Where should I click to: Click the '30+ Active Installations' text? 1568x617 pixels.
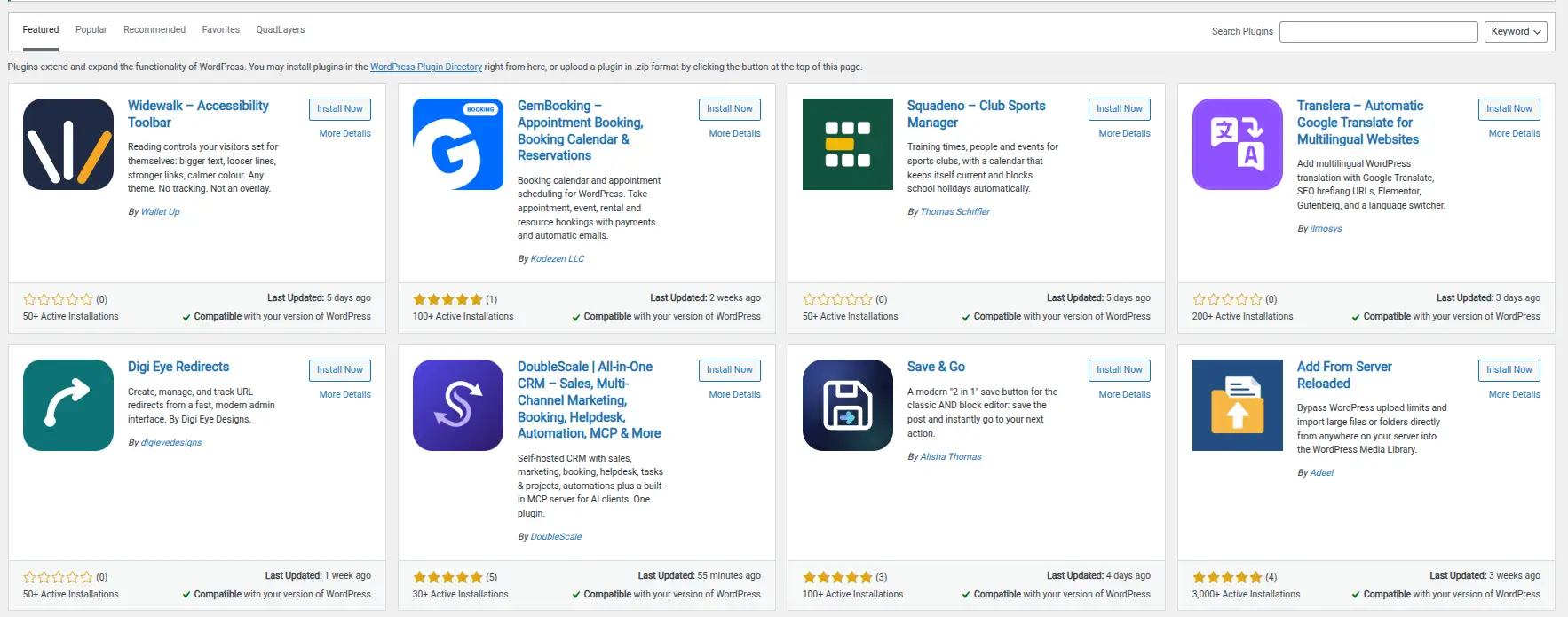pyautogui.click(x=461, y=595)
